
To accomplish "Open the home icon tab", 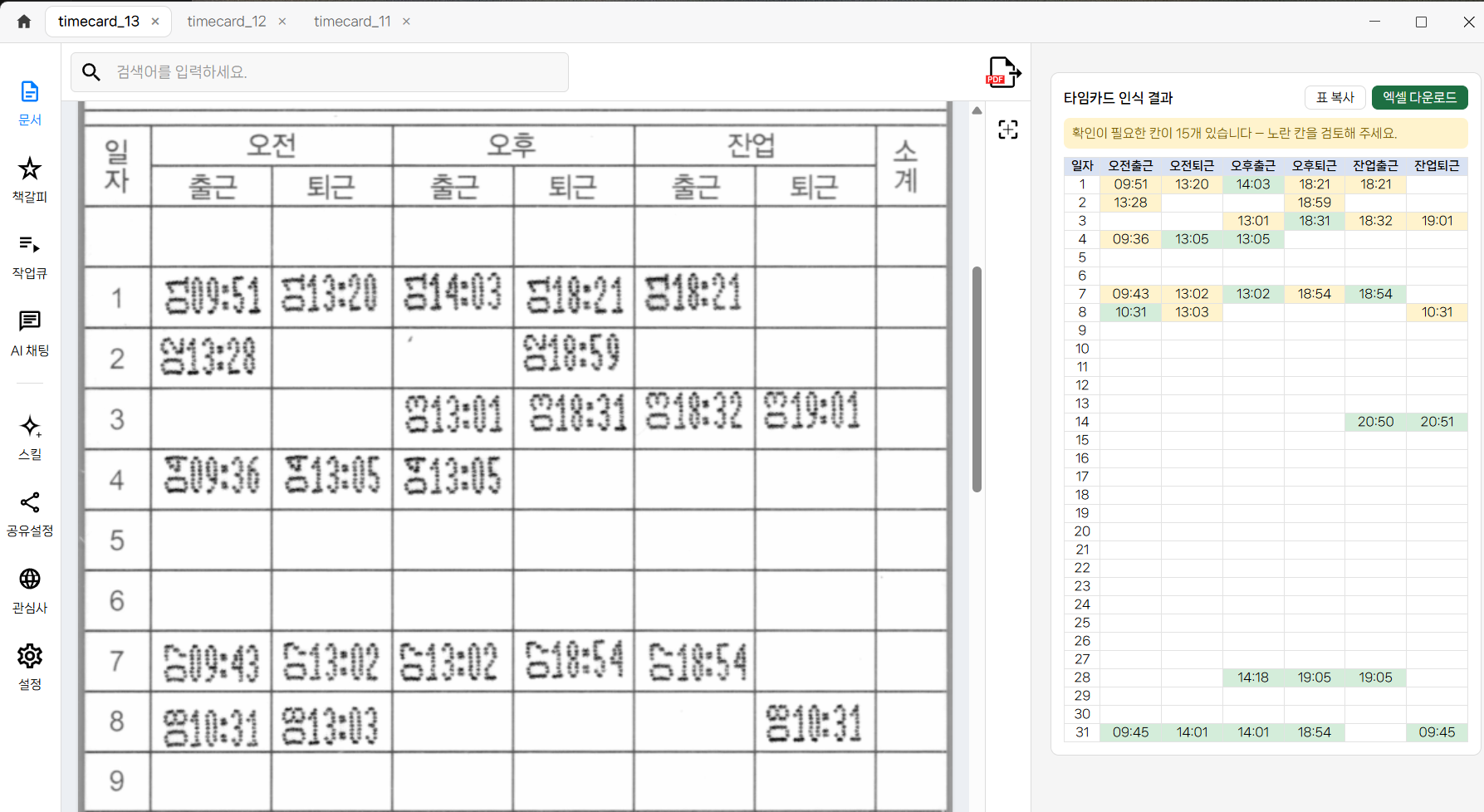I will pos(24,22).
